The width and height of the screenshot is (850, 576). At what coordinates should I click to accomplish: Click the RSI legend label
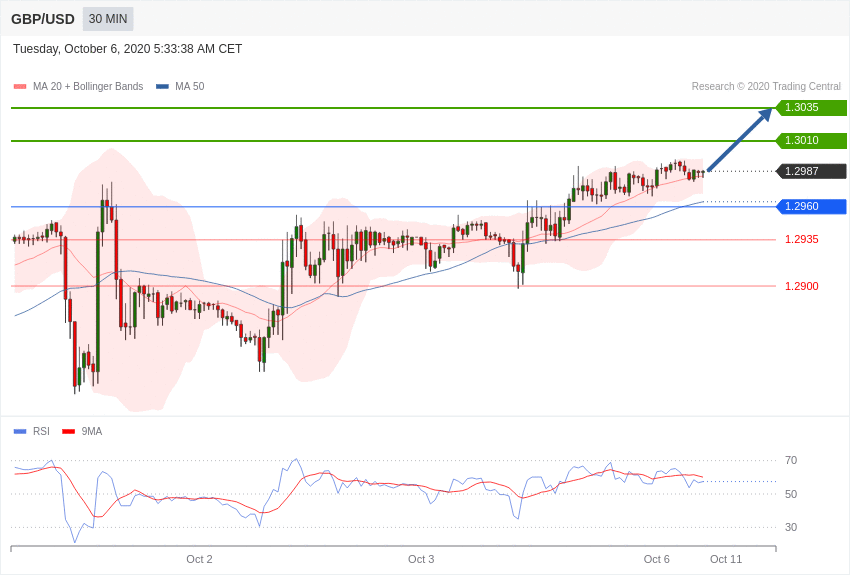(41, 431)
